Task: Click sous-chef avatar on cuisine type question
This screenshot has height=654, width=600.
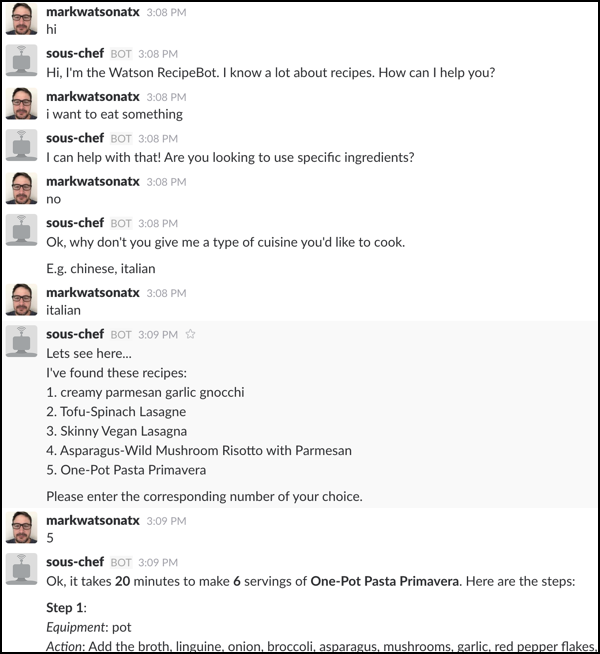Action: (21, 230)
